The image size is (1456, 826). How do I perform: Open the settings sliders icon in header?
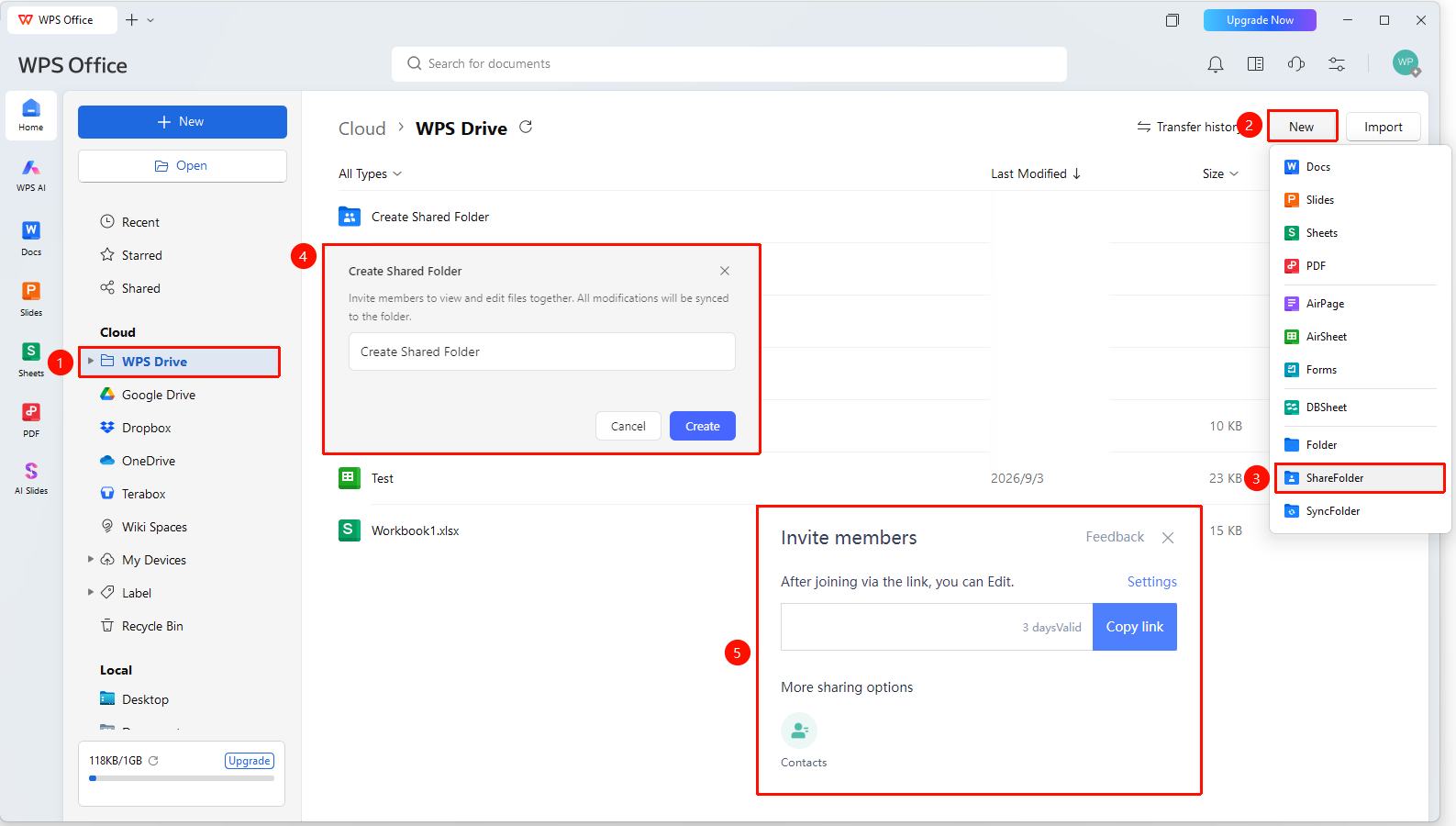pos(1337,64)
